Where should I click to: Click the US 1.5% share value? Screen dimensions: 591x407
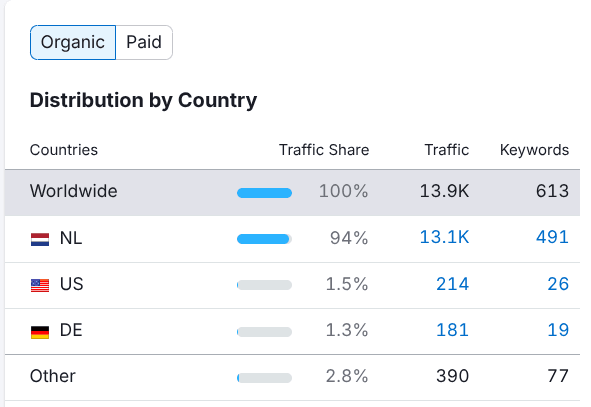[x=347, y=284]
